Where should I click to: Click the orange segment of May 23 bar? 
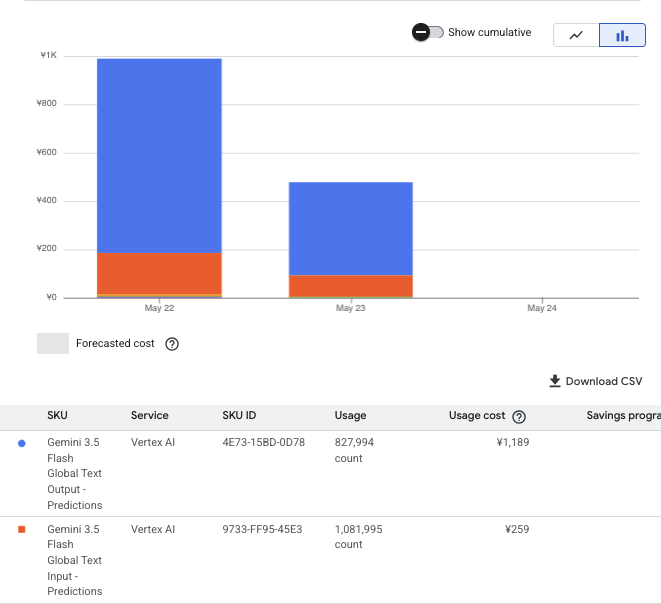(x=351, y=286)
